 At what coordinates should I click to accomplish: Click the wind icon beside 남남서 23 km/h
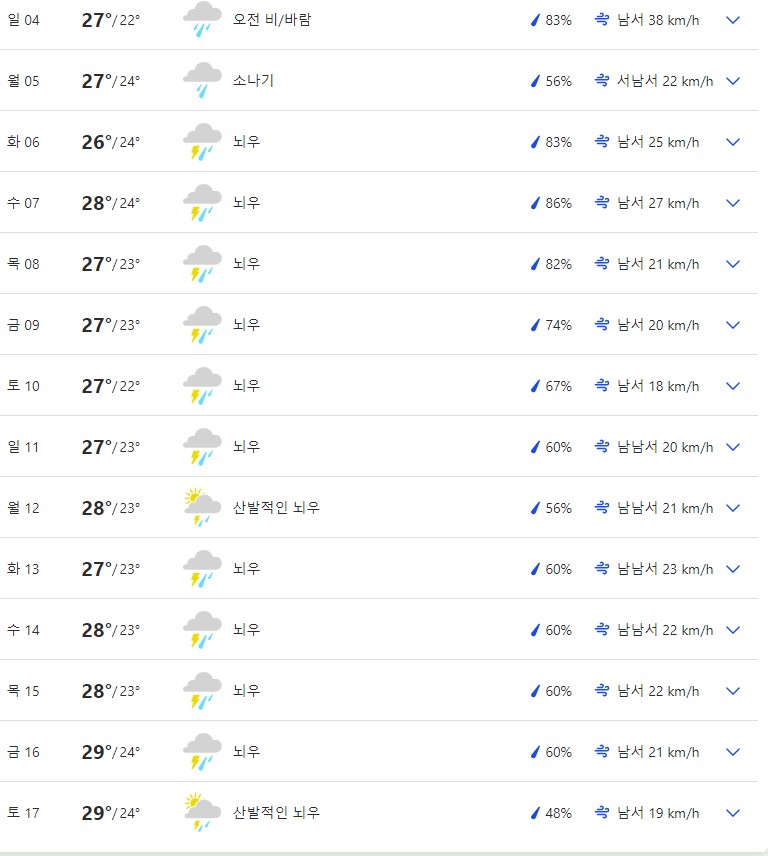[602, 569]
